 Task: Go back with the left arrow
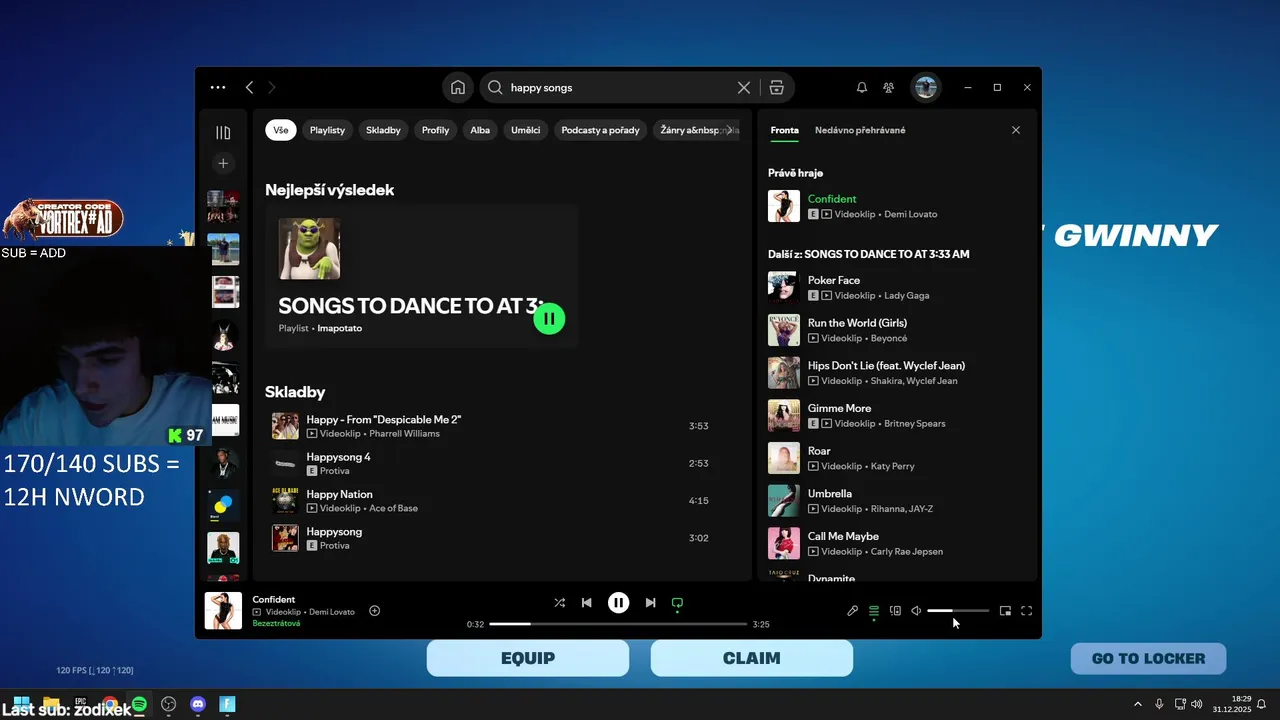point(250,88)
